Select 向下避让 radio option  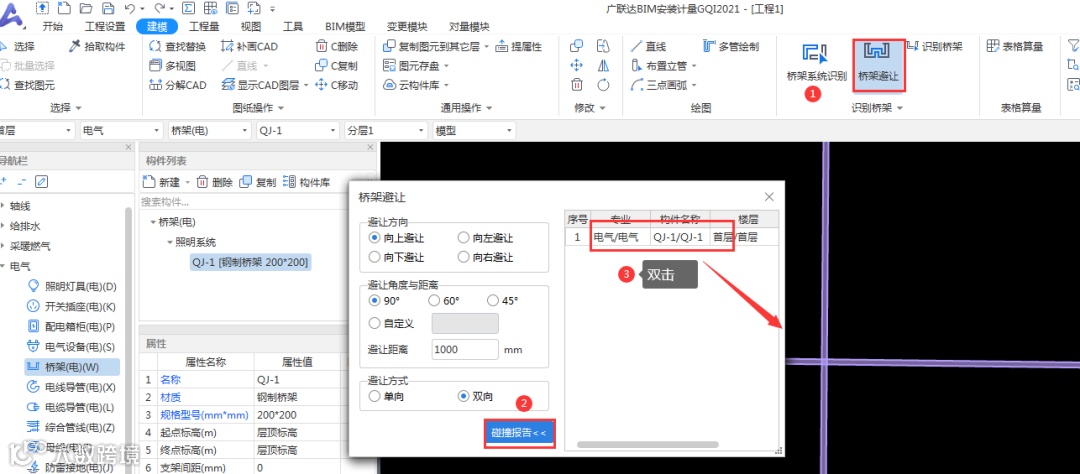pos(397,257)
